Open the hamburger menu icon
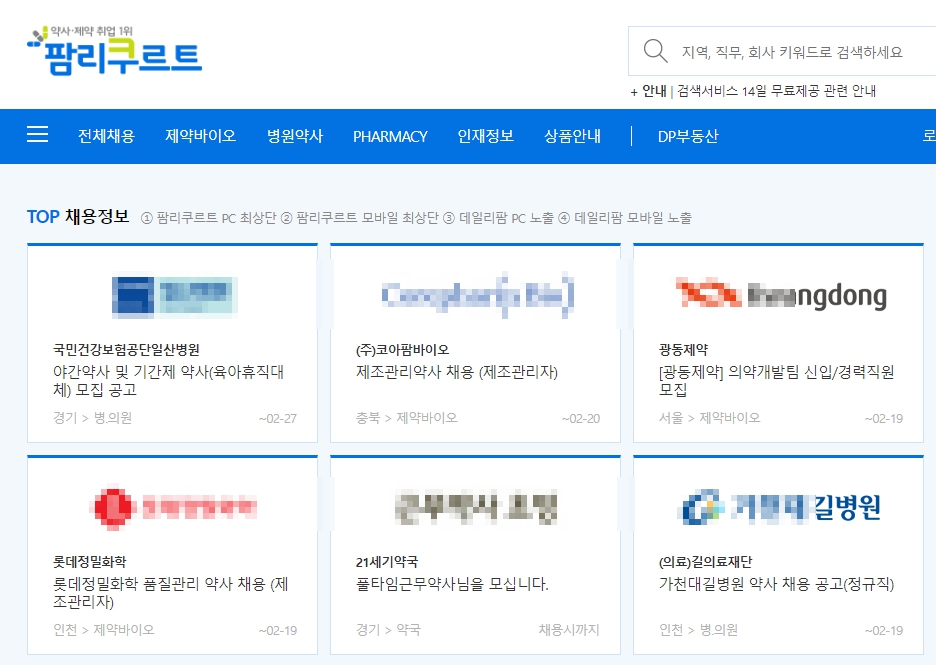Viewport: 936px width, 665px height. pyautogui.click(x=38, y=134)
